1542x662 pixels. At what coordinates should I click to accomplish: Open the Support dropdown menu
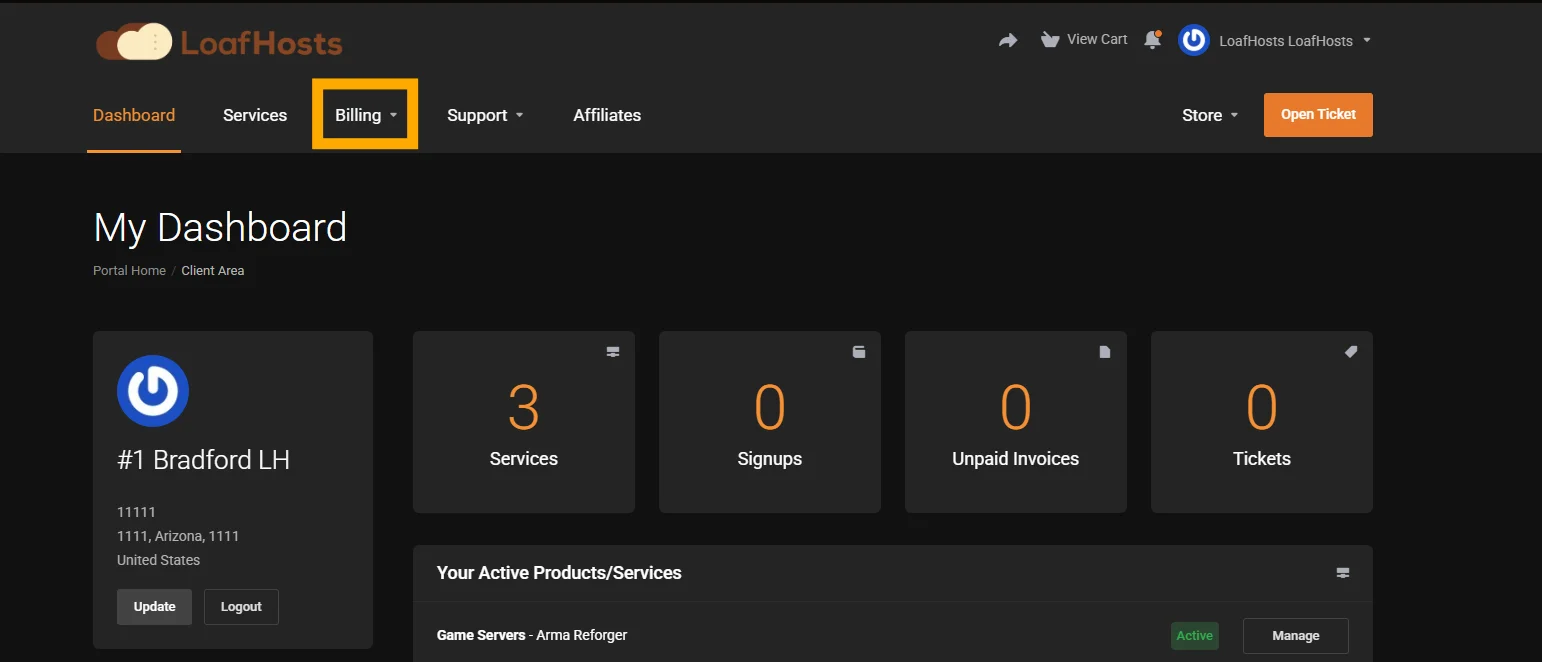[485, 115]
